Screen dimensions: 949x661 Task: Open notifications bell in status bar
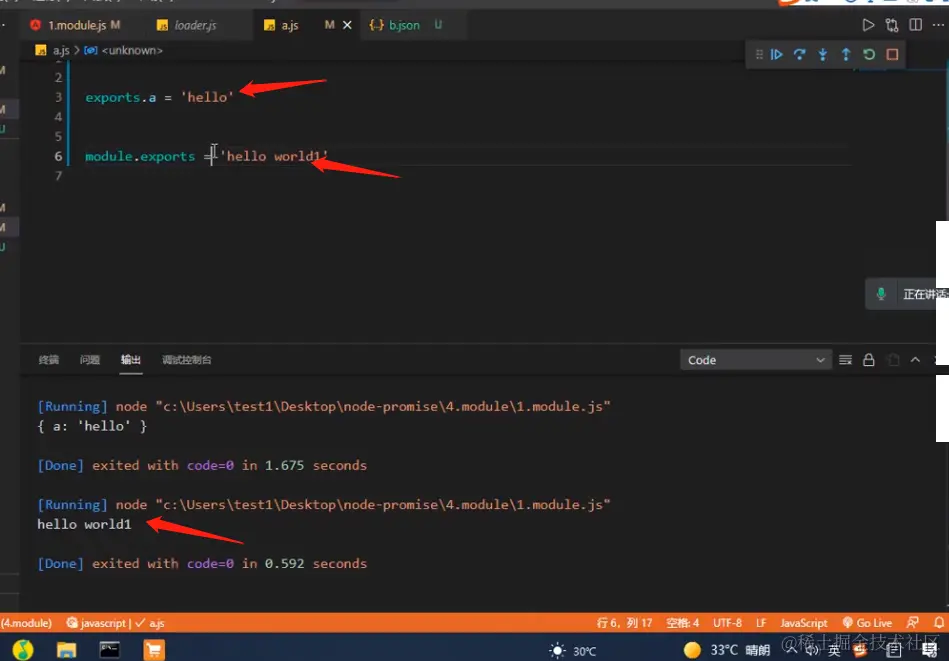[939, 623]
